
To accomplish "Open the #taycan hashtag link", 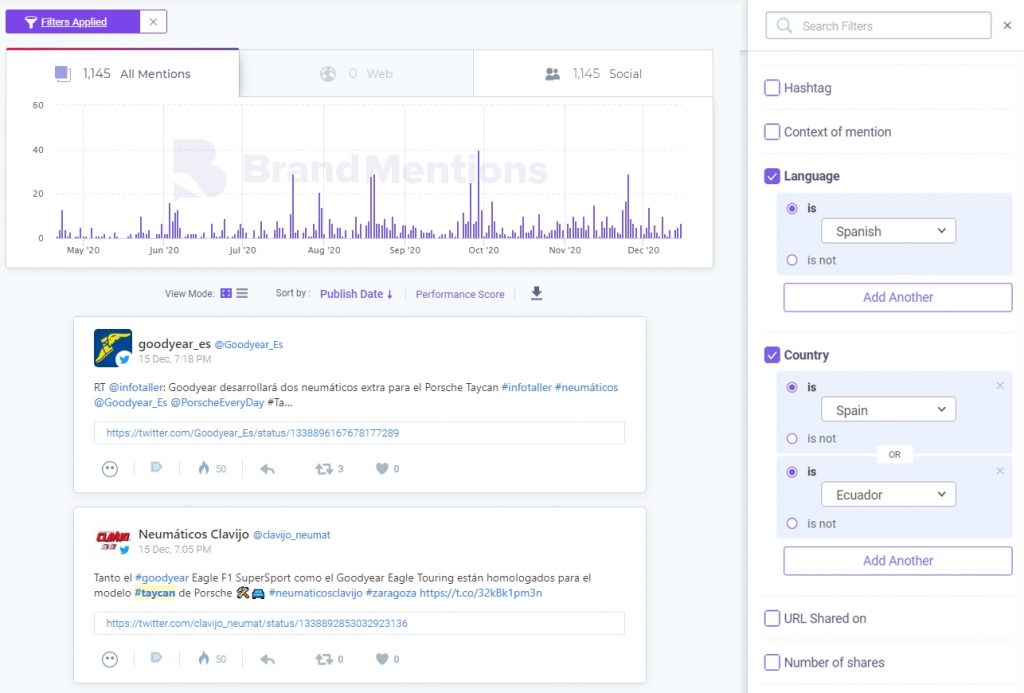I will [155, 593].
